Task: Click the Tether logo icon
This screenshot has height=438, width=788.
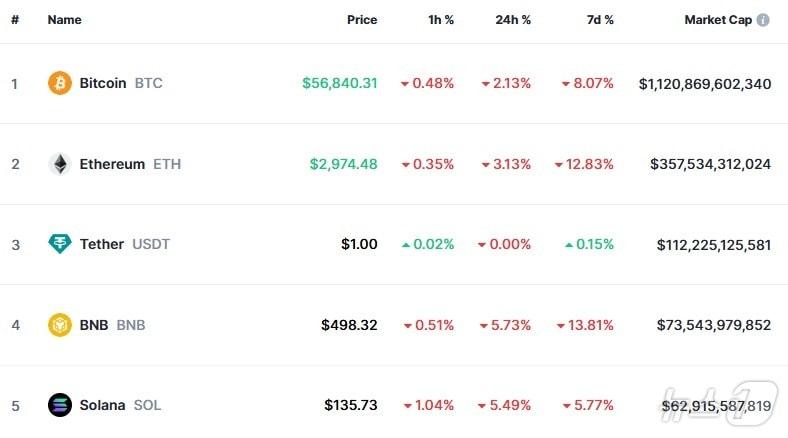Action: coord(60,244)
